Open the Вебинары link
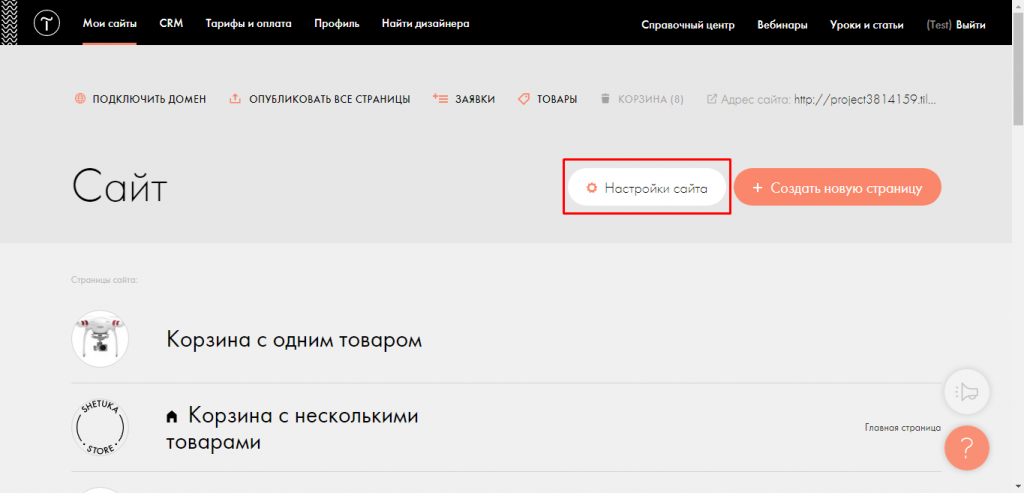 (782, 25)
